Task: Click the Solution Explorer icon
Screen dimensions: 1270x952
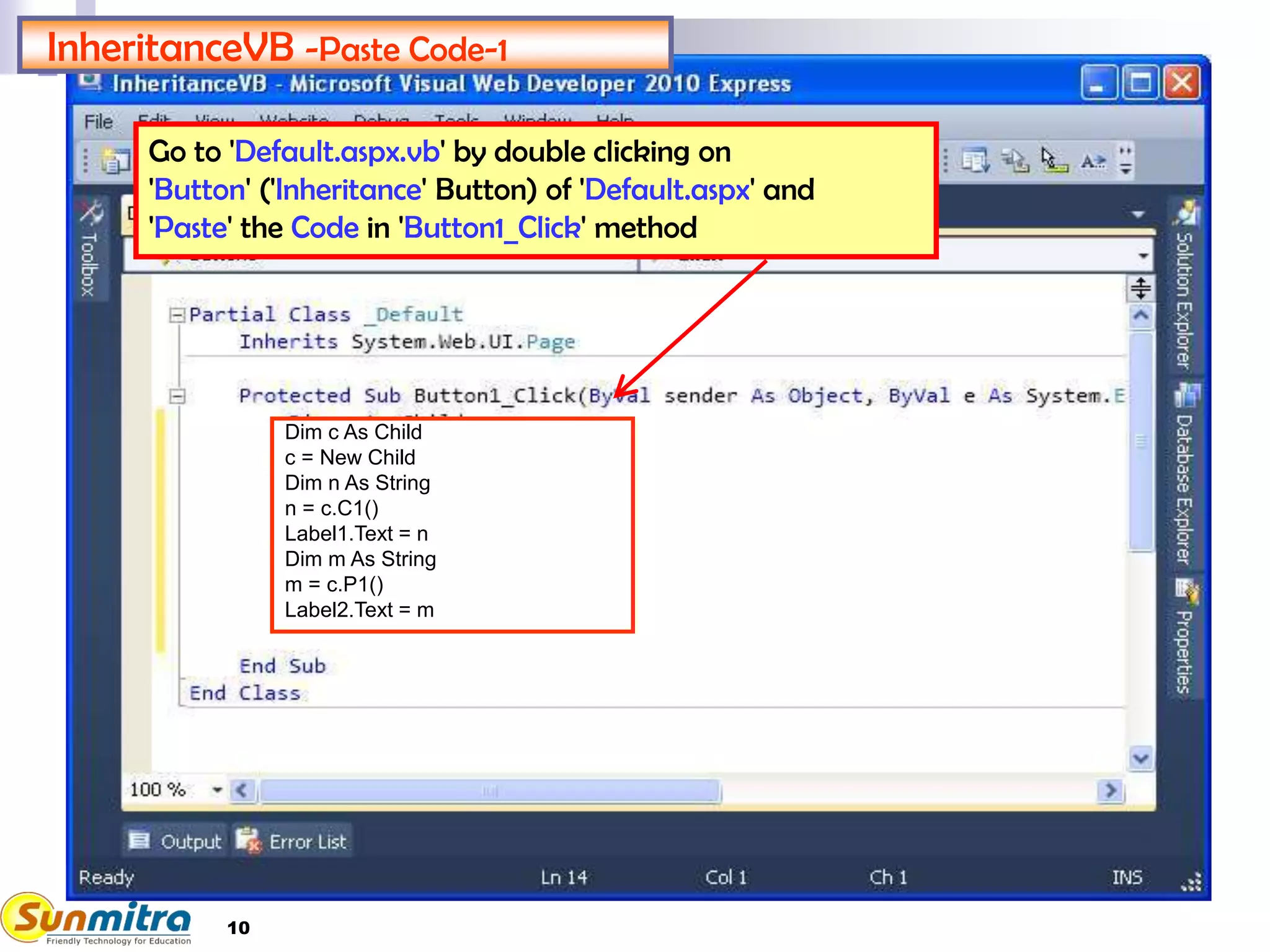Action: 1186,213
